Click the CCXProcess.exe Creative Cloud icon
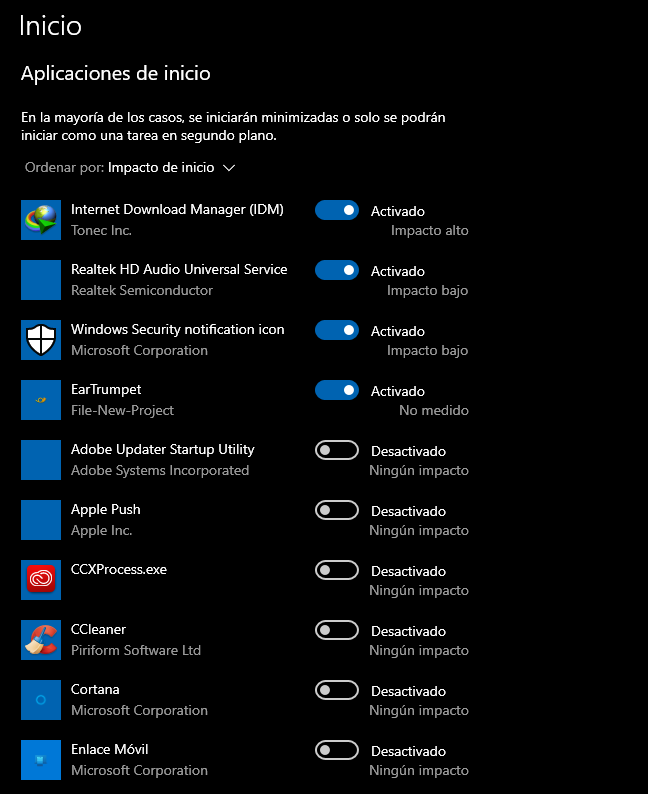Viewport: 648px width, 794px height. click(41, 580)
